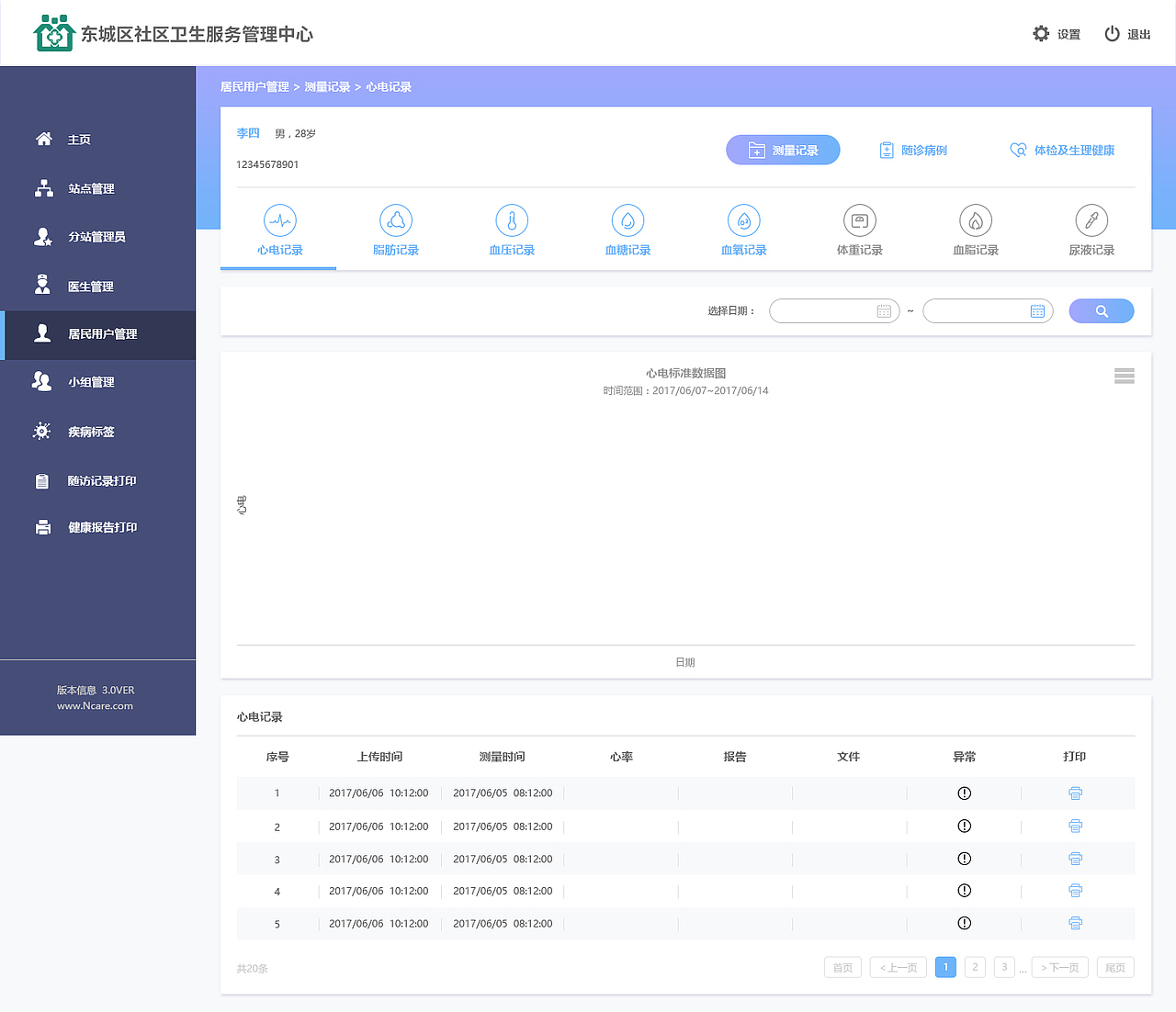Switch to the 血氧记录 tab

743,220
